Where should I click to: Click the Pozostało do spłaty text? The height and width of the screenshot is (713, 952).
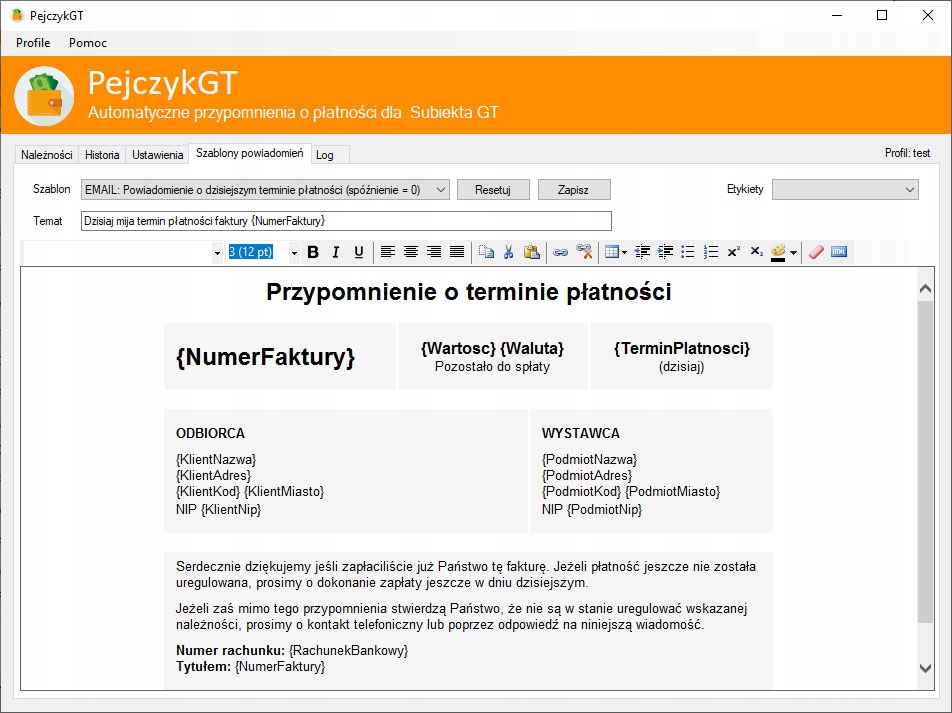pos(492,367)
